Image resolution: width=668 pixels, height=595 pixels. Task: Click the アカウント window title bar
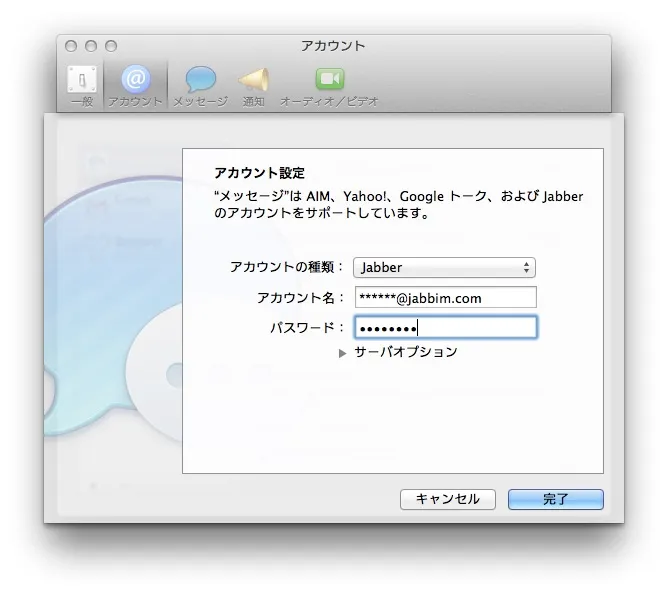tap(333, 46)
